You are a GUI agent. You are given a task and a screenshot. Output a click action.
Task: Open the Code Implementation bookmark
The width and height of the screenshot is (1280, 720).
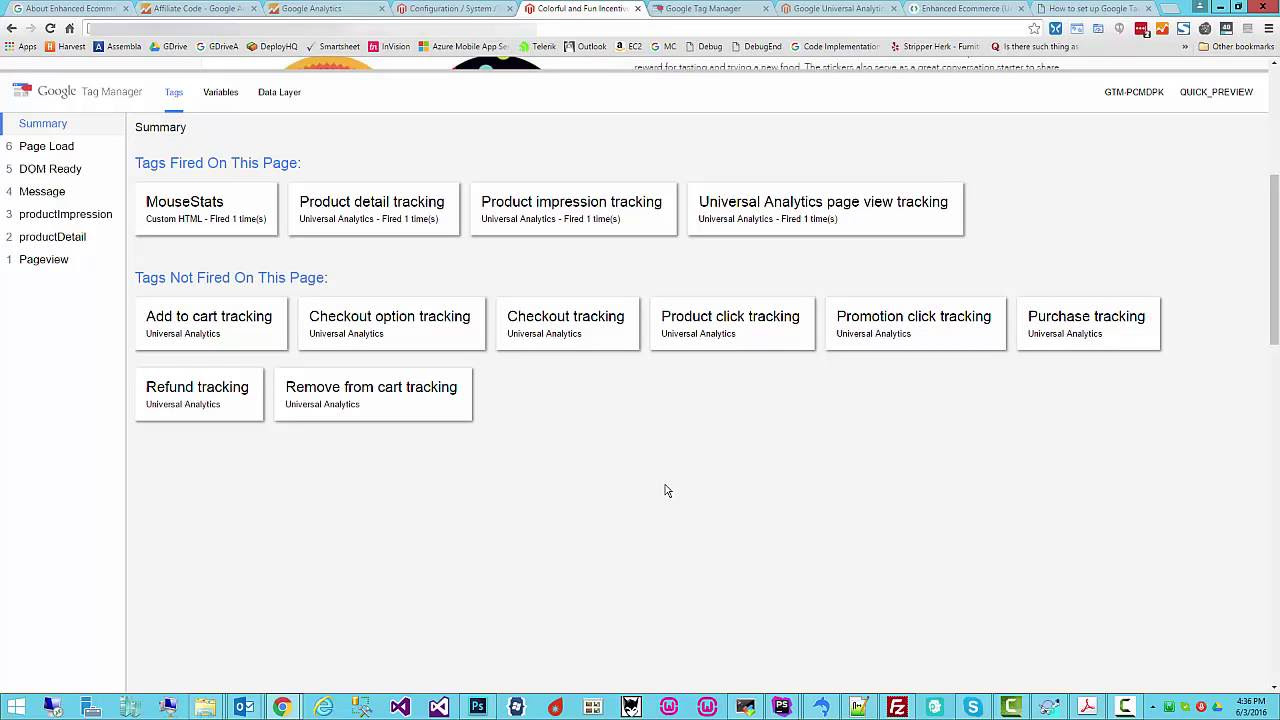835,46
